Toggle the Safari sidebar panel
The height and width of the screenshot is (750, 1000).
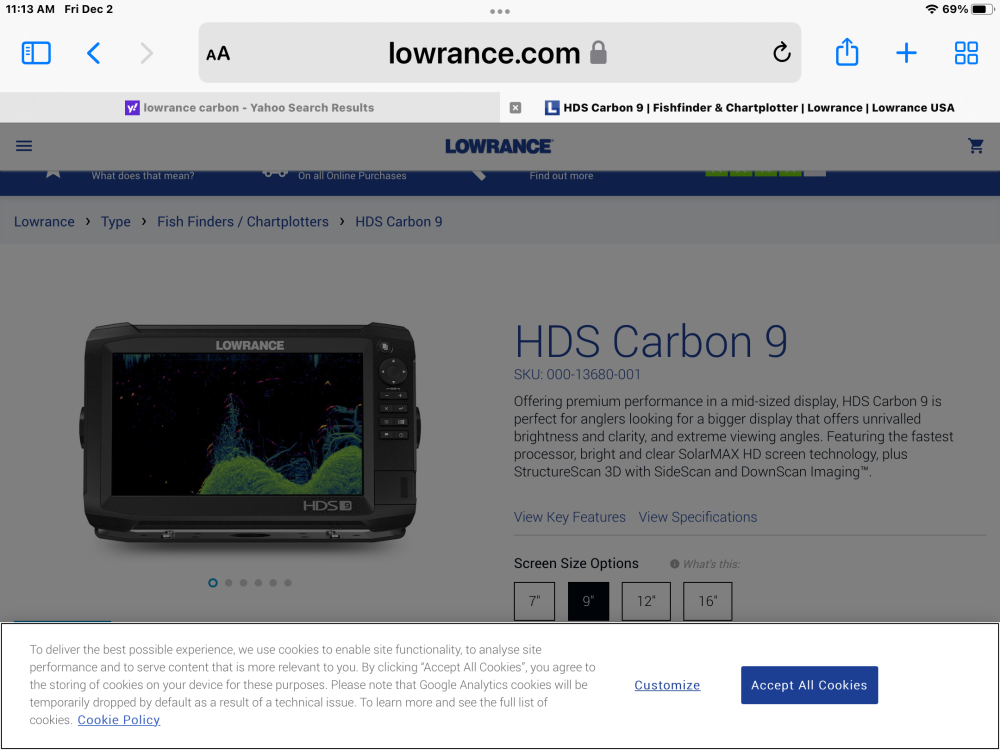click(x=36, y=53)
